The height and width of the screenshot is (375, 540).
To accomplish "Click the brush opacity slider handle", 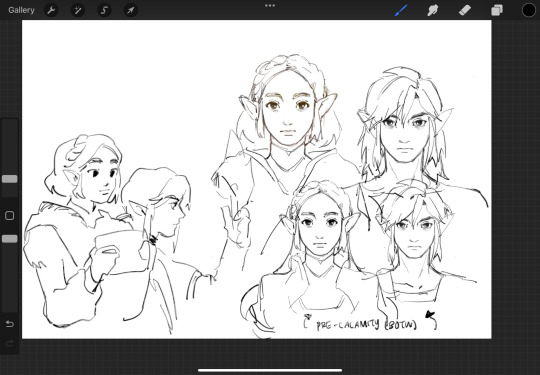I will click(x=10, y=239).
